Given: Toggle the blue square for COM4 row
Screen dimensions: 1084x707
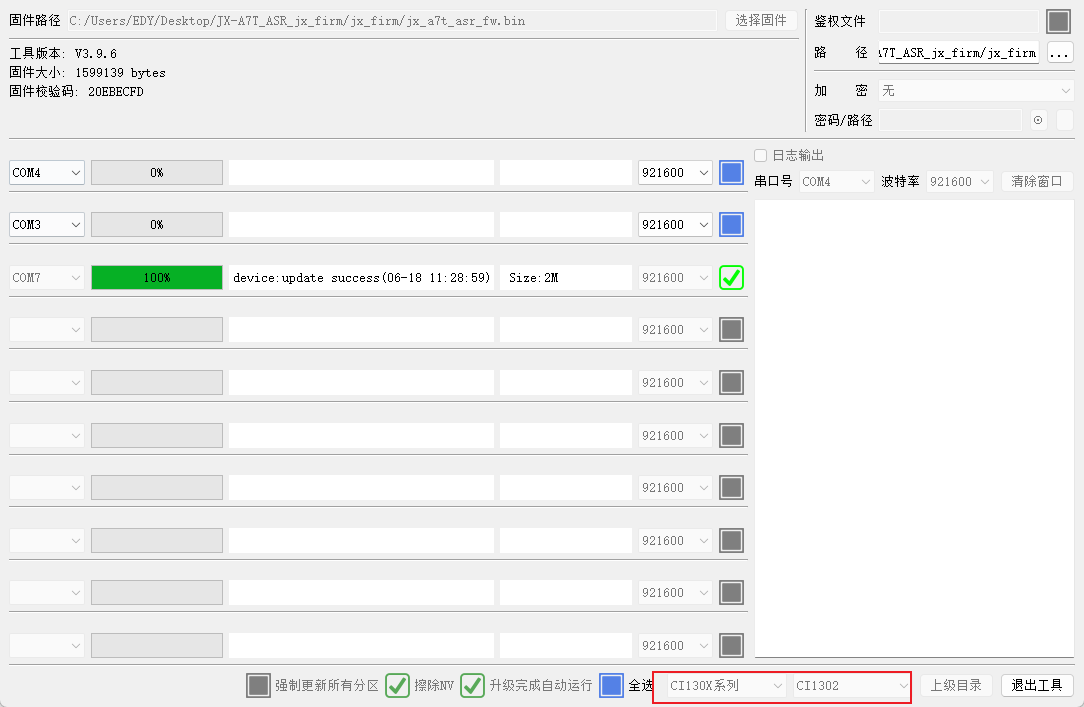Looking at the screenshot, I should [732, 173].
